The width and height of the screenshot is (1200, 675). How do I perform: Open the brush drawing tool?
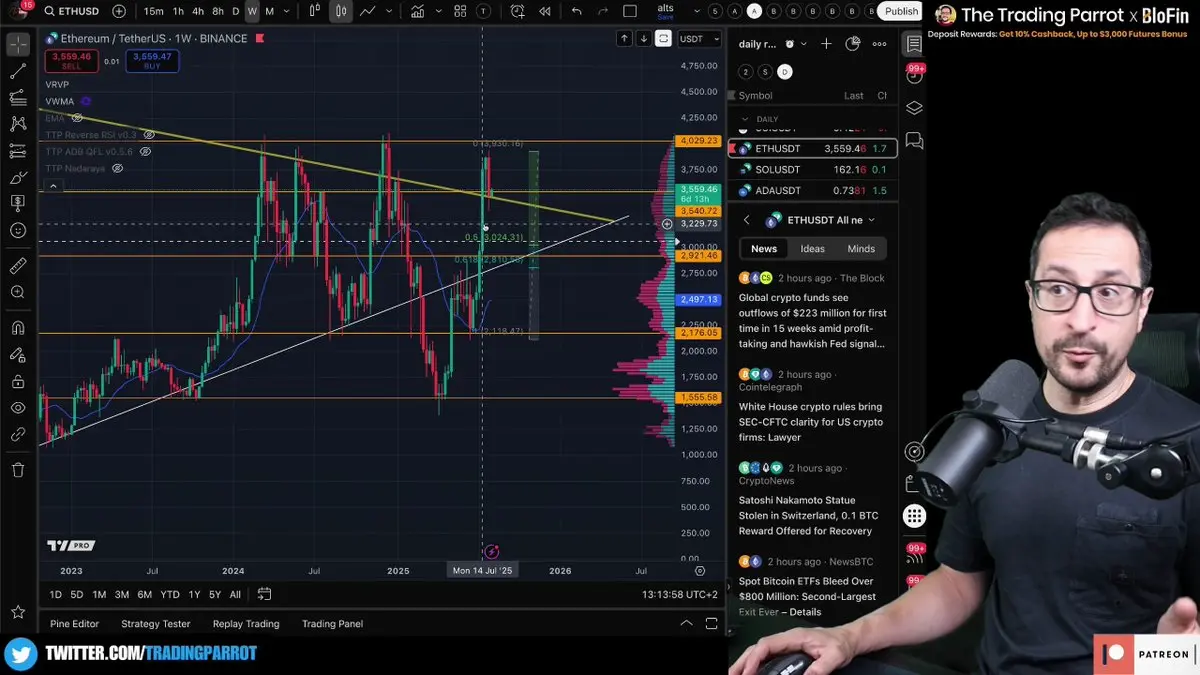[x=18, y=177]
